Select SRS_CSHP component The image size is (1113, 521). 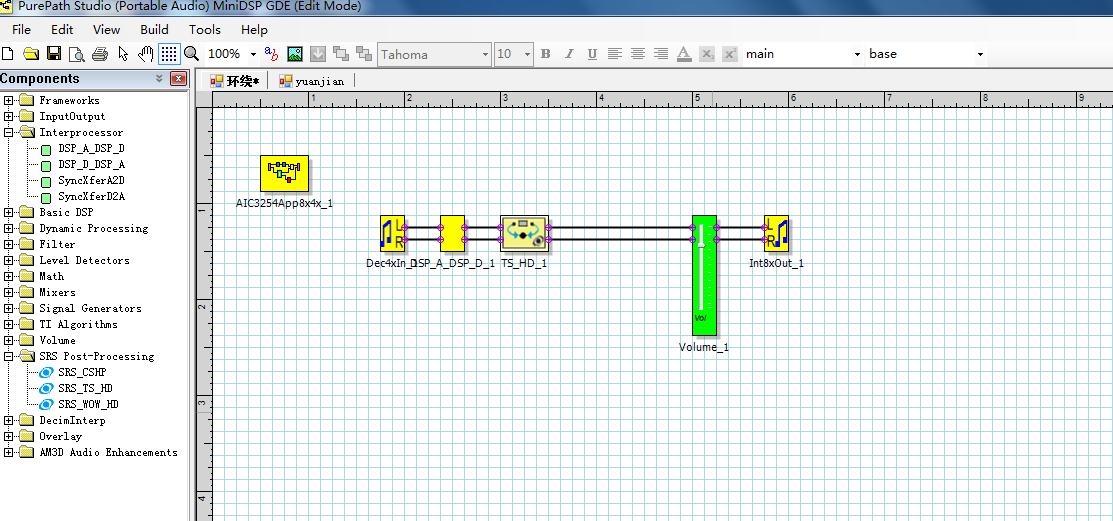[82, 373]
